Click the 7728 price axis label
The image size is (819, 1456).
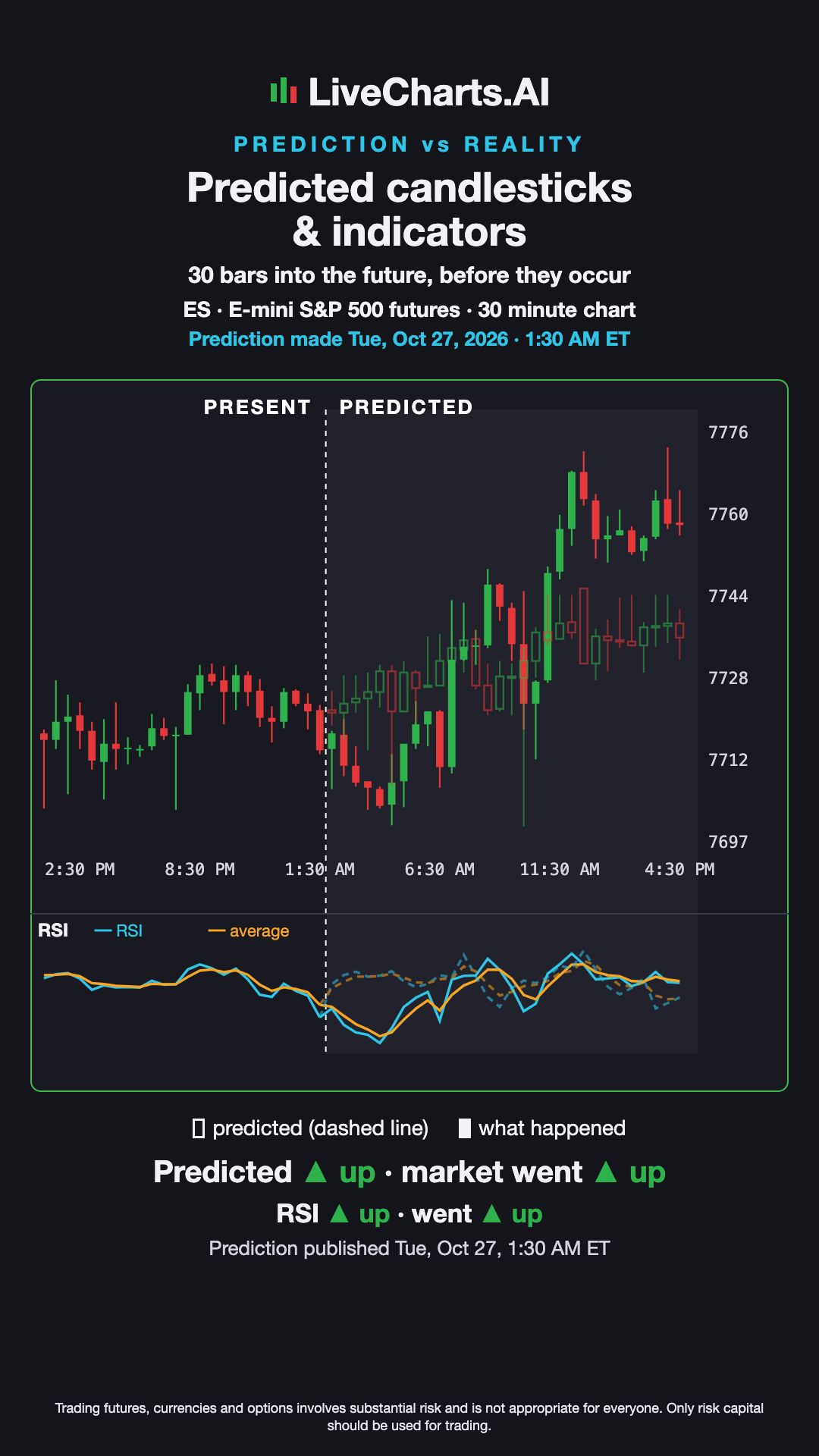[x=728, y=678]
